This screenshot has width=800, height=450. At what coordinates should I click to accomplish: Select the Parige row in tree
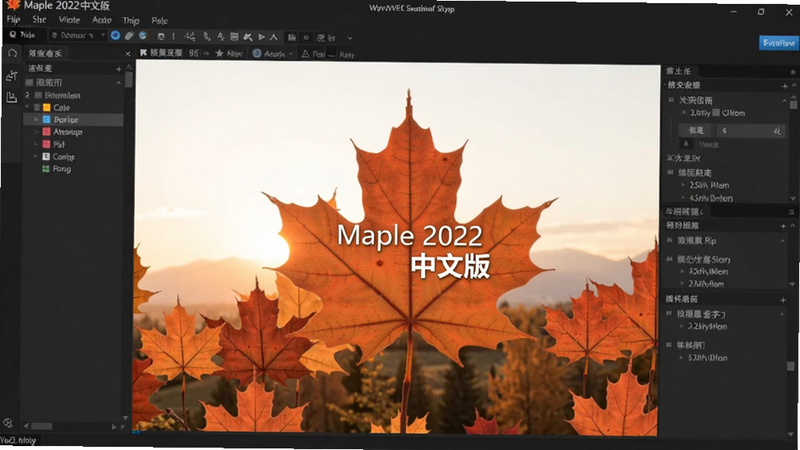pos(73,120)
